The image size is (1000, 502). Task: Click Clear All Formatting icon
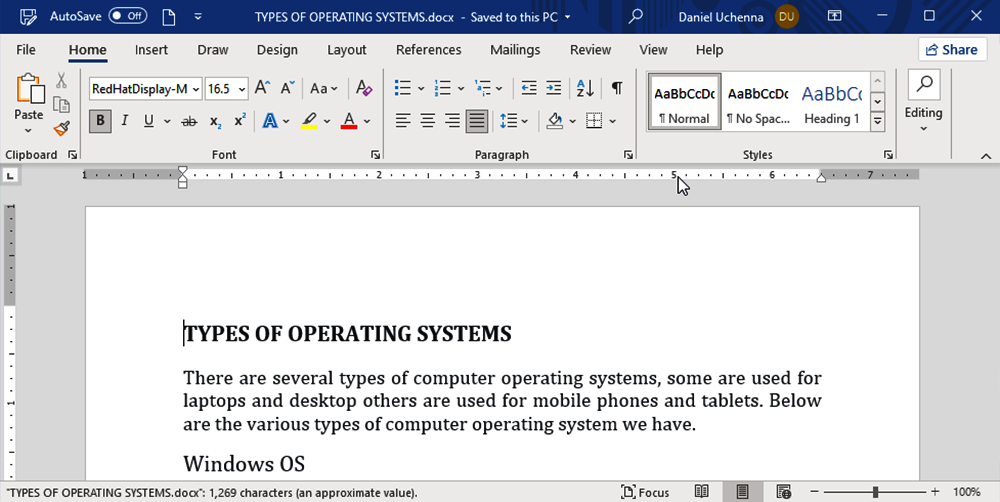[x=364, y=88]
